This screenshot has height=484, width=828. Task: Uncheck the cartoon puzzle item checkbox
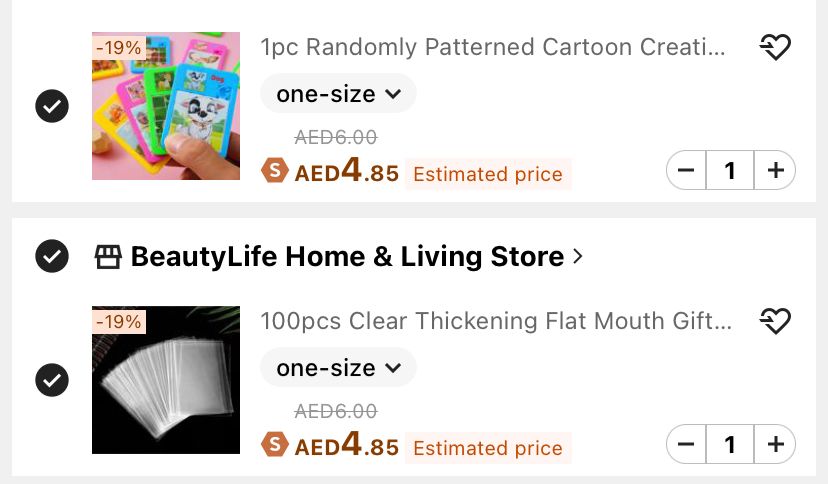point(52,106)
